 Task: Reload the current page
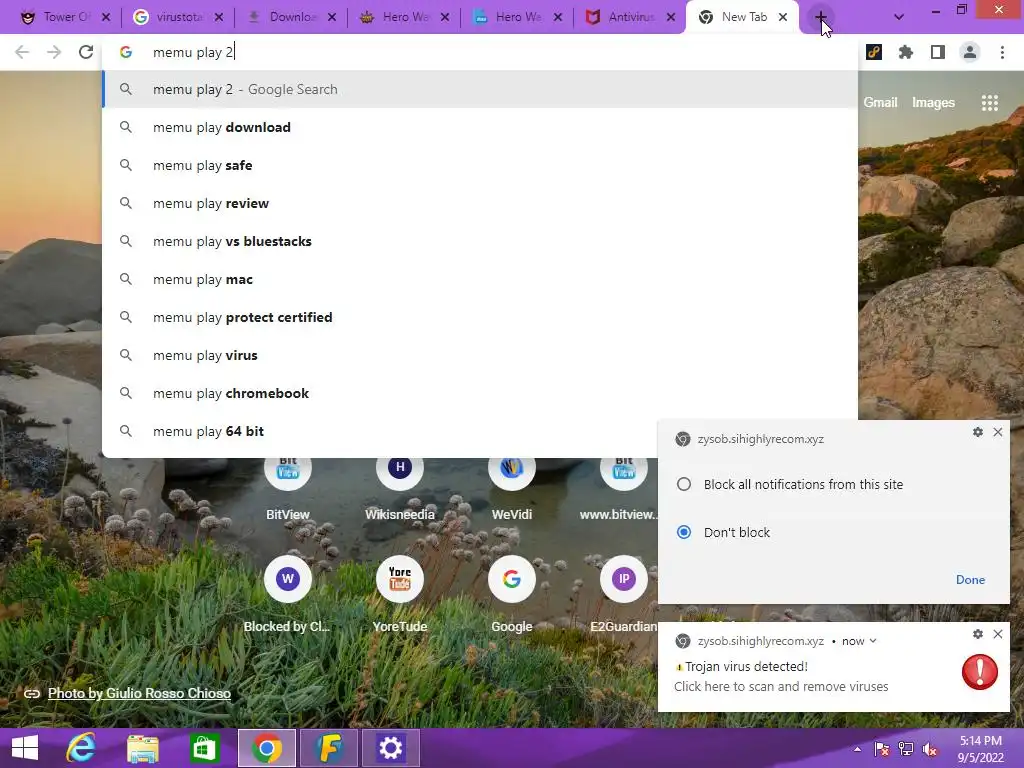[x=86, y=52]
